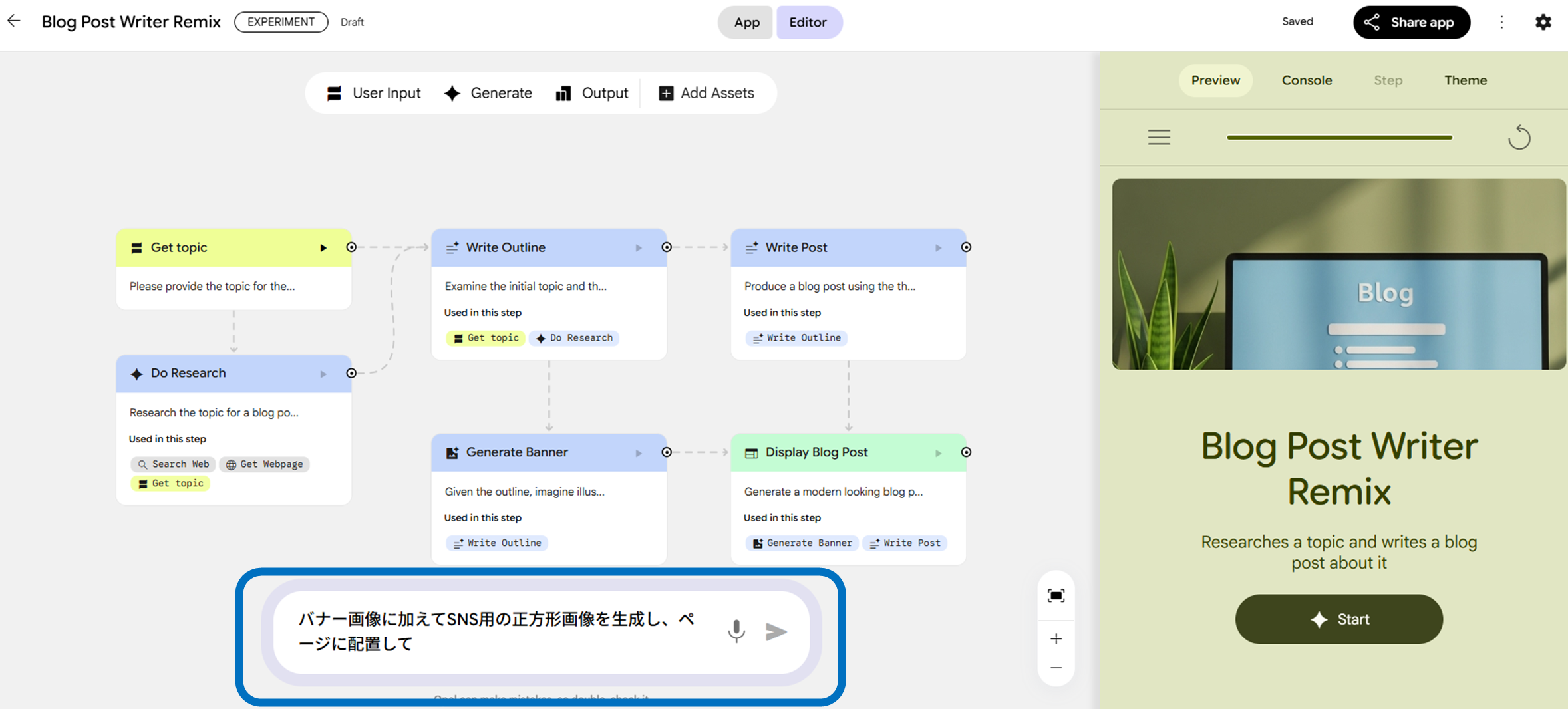Click the Share app button
The width and height of the screenshot is (1568, 709).
[x=1411, y=22]
